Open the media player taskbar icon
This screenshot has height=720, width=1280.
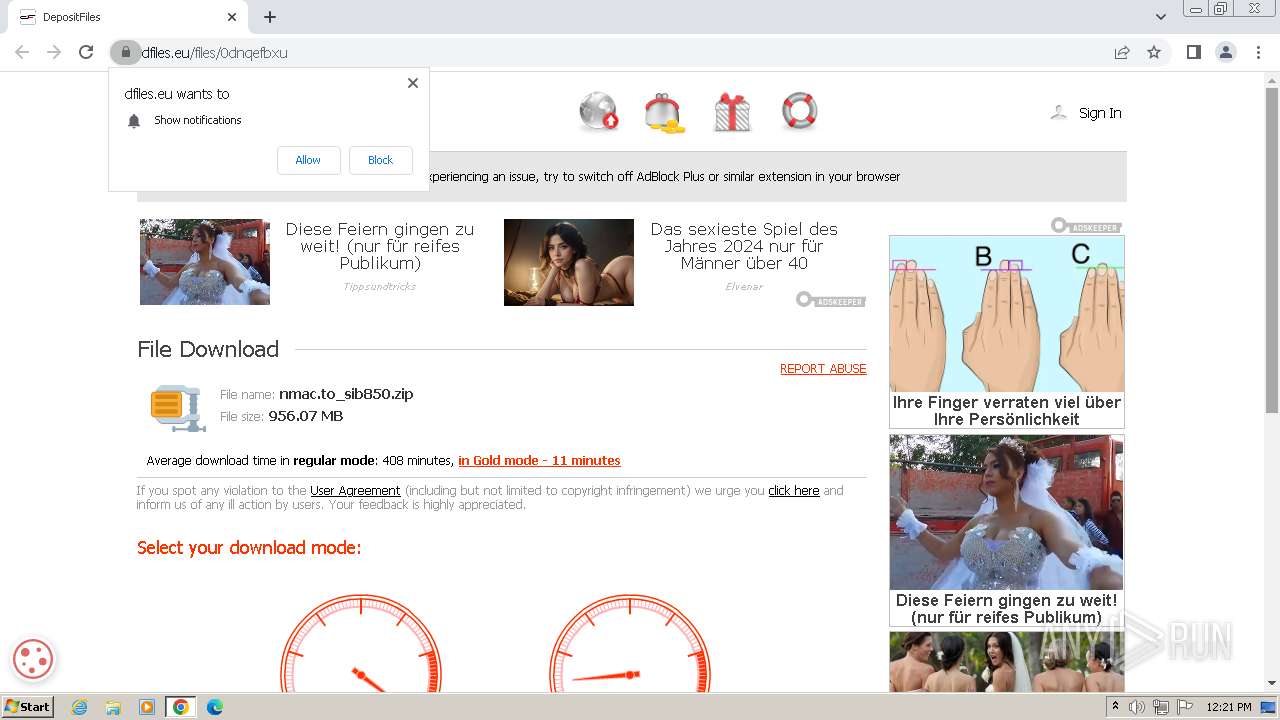147,707
